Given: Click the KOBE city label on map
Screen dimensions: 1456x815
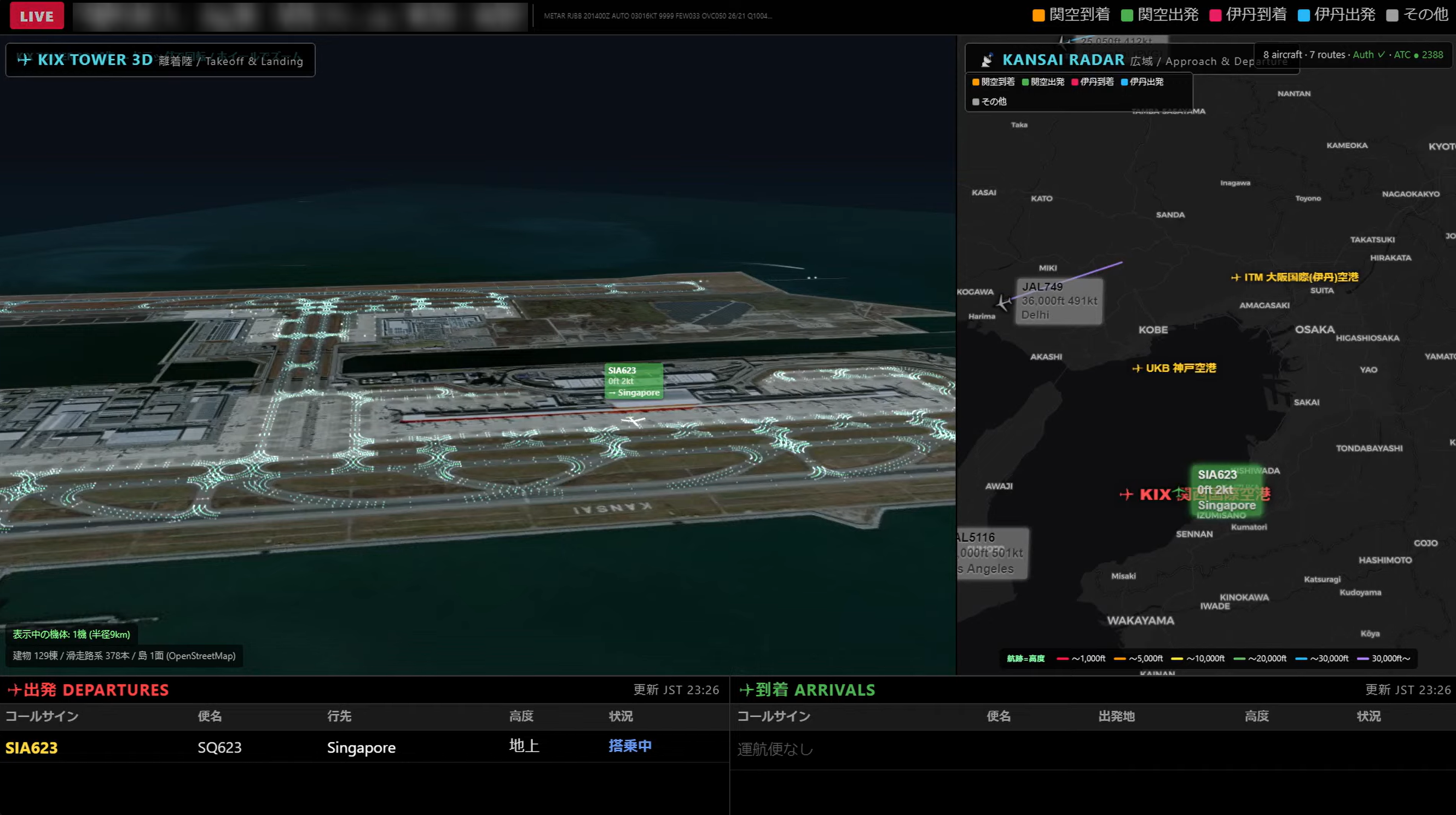Looking at the screenshot, I should click(1152, 329).
